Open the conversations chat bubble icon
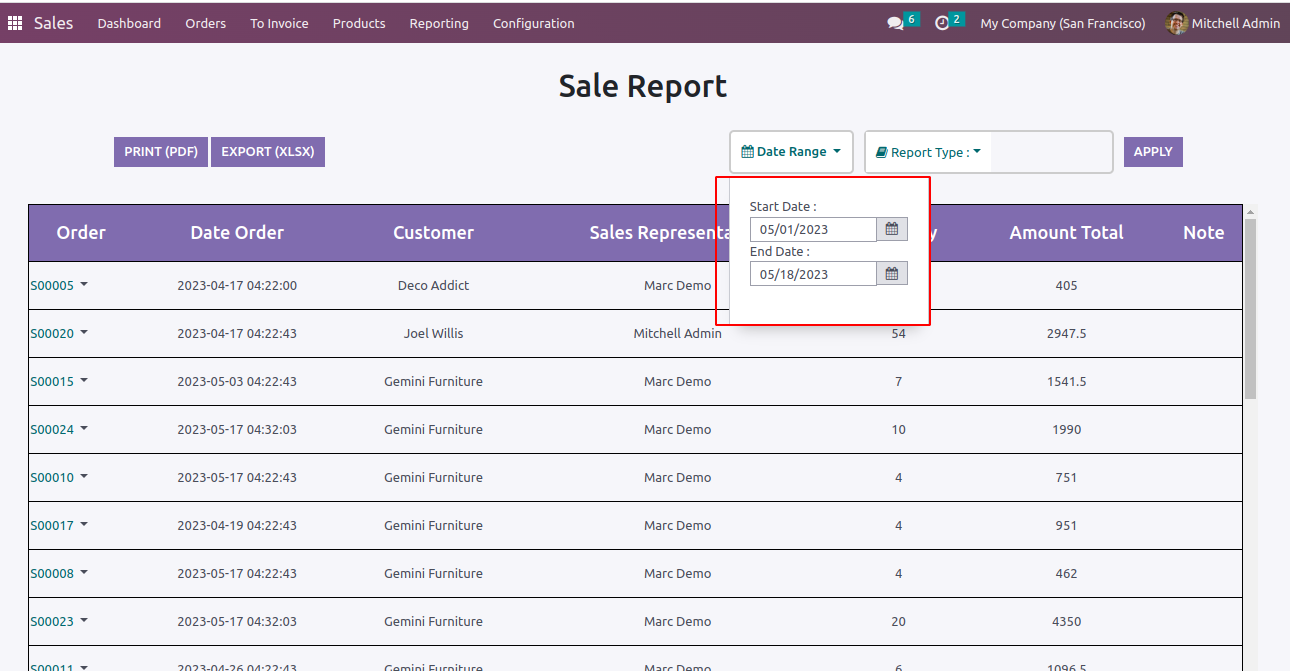The width and height of the screenshot is (1290, 671). coord(894,23)
